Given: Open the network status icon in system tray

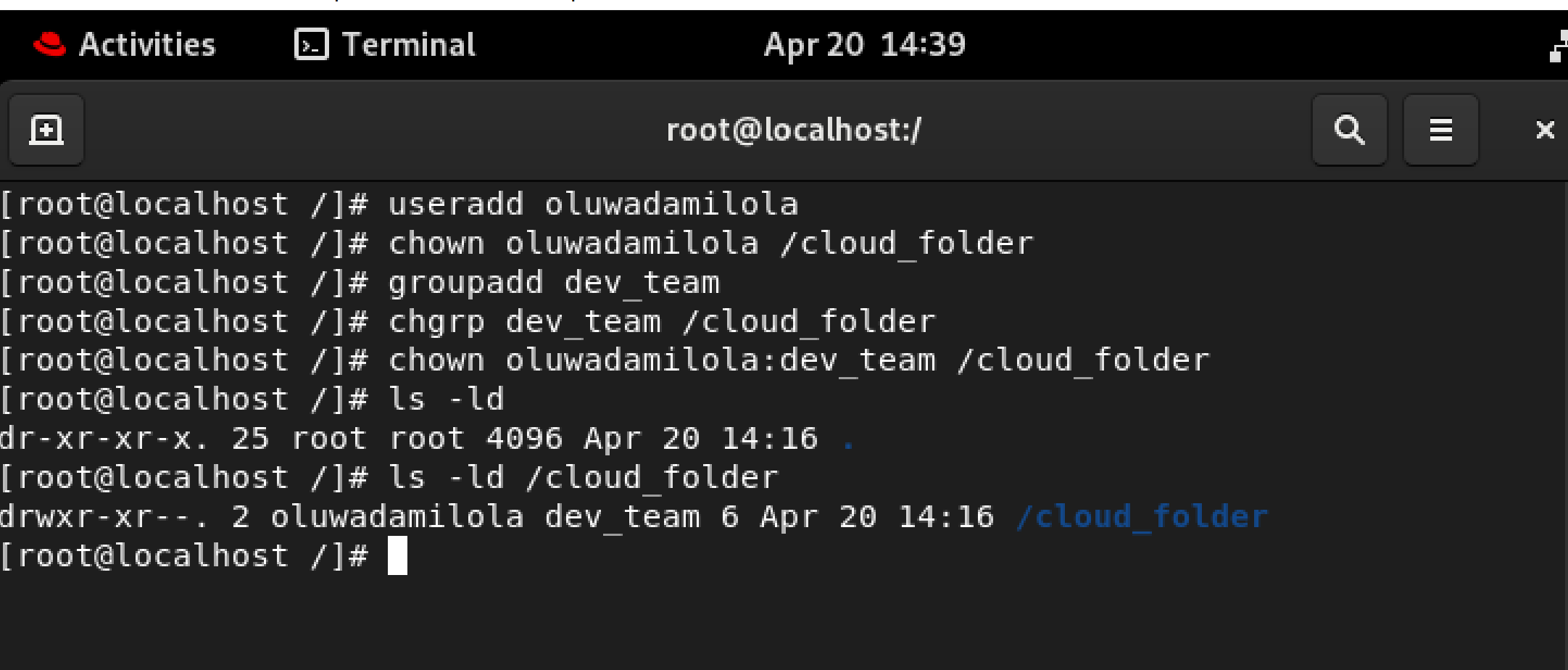Looking at the screenshot, I should tap(1558, 46).
